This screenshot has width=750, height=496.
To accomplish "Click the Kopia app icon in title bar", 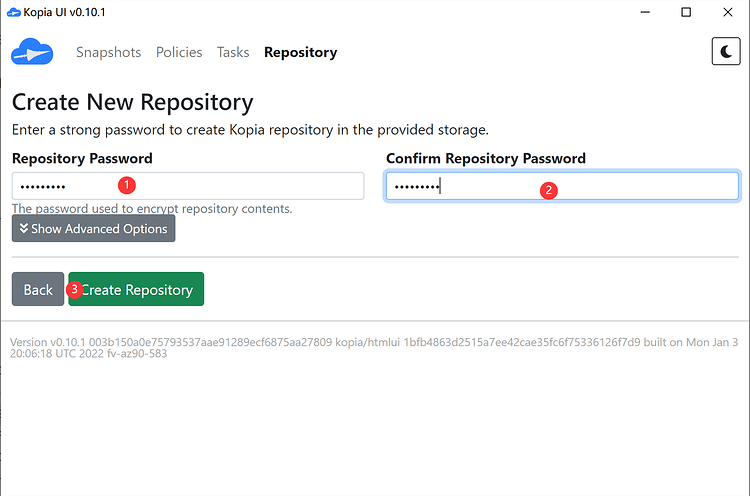I will point(14,12).
